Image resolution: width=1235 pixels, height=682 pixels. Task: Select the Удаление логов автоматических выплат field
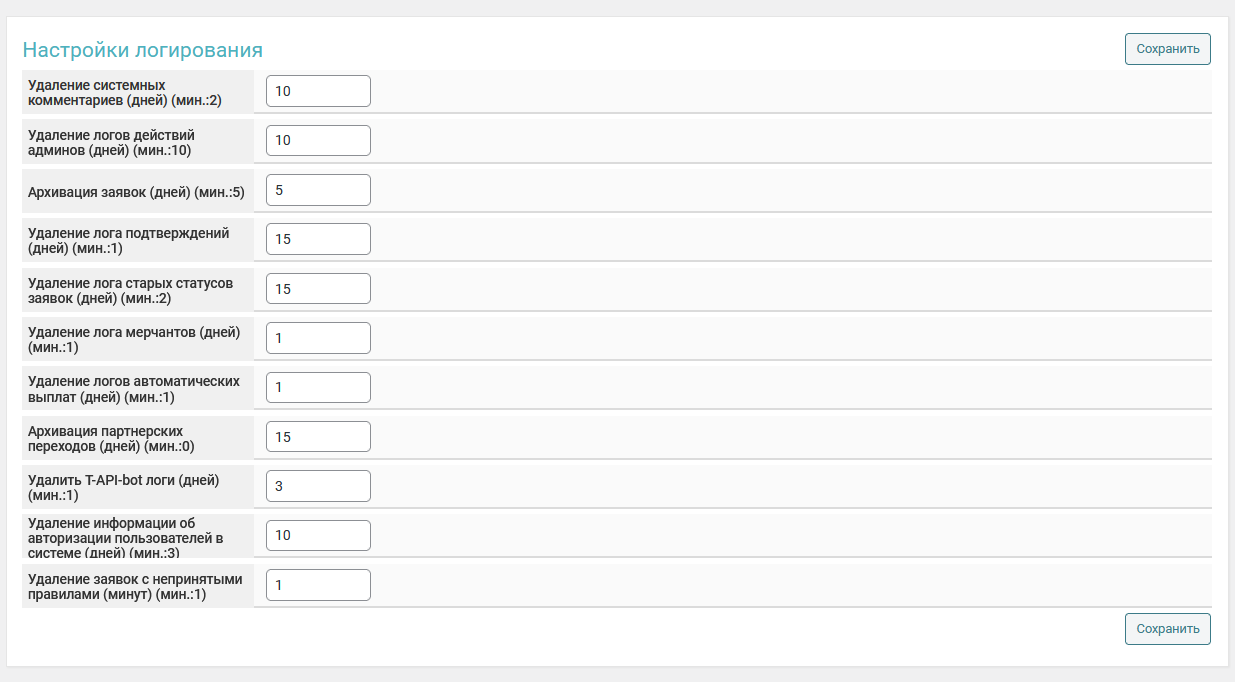(318, 387)
